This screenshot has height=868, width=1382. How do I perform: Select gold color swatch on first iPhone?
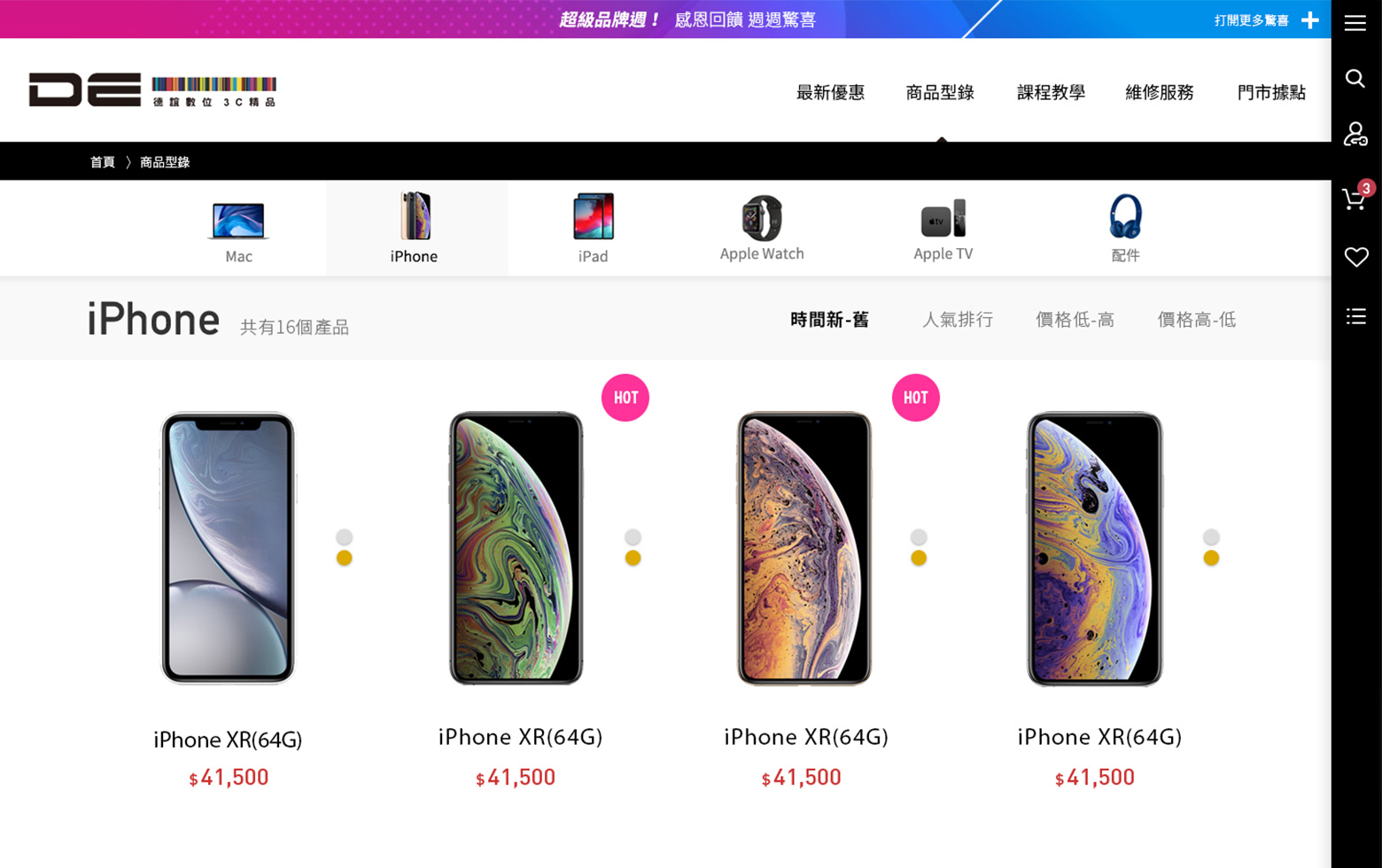tap(345, 558)
